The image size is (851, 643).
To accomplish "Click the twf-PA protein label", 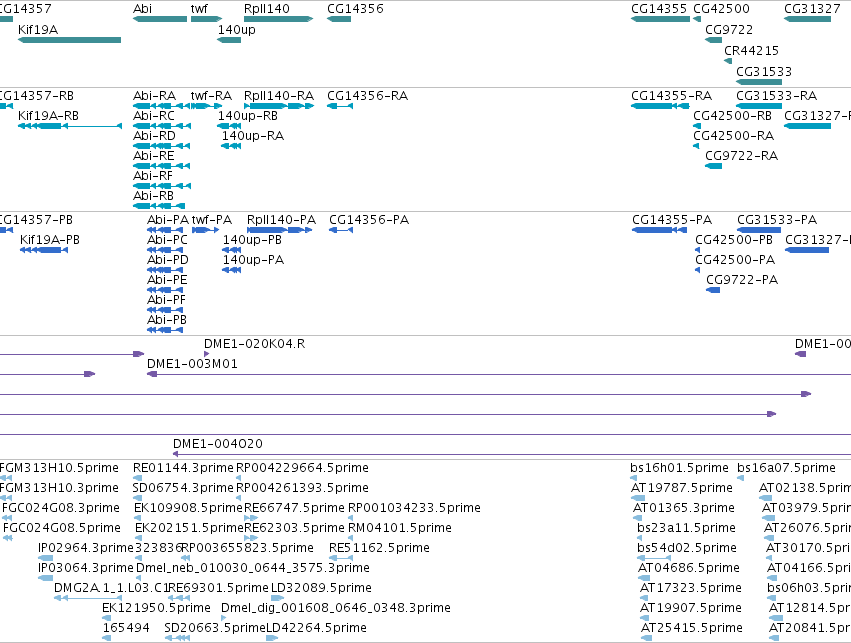I will [212, 220].
